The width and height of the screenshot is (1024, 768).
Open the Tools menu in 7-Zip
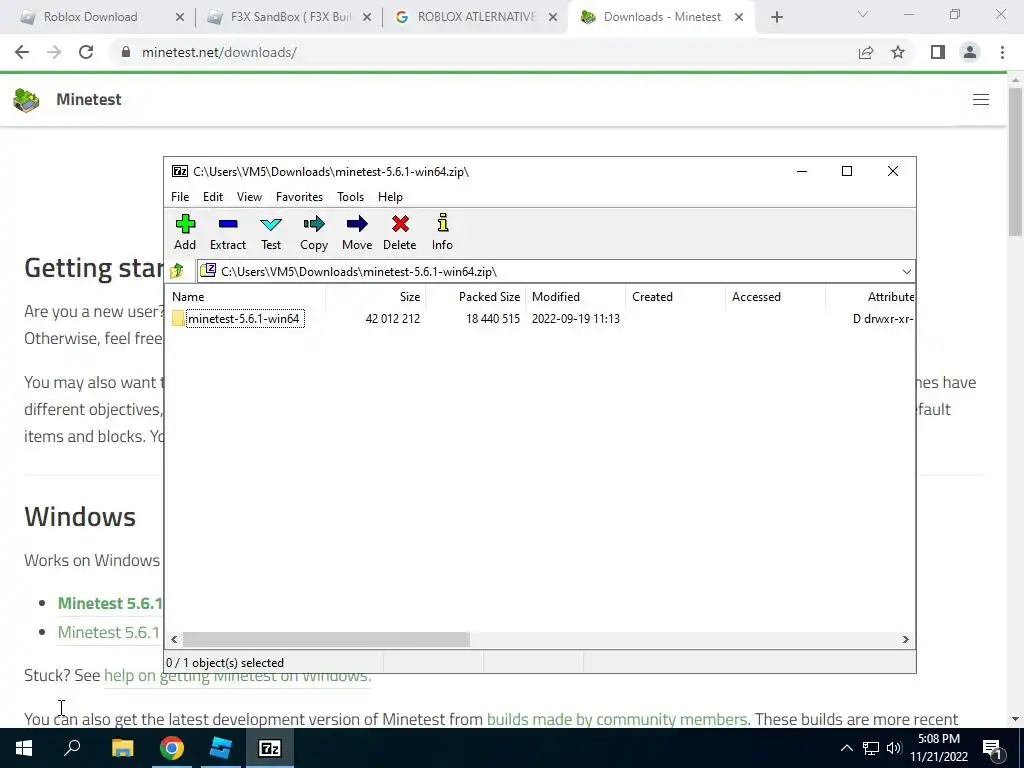pos(350,197)
